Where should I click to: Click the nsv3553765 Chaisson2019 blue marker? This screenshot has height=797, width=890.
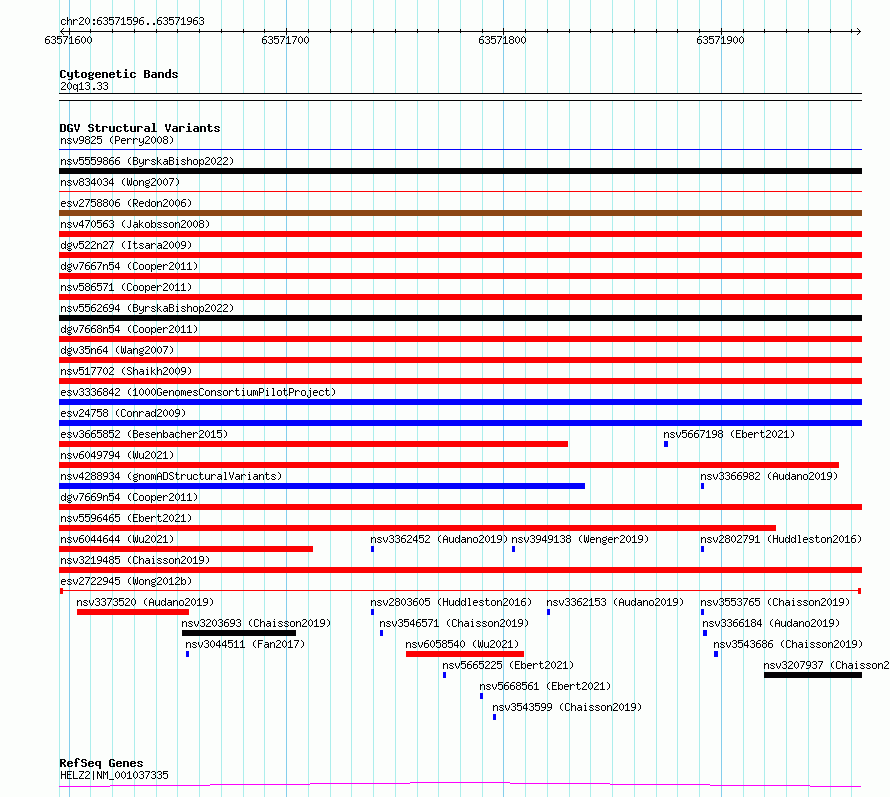(x=703, y=612)
